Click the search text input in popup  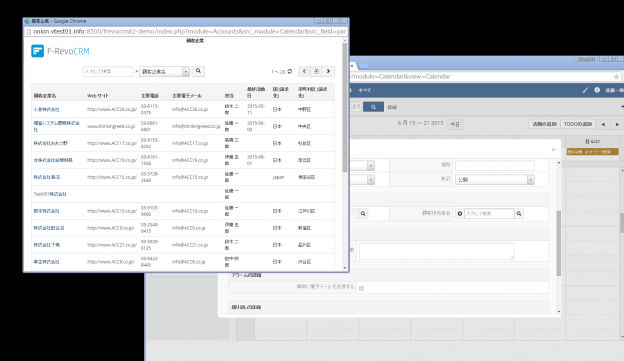107,71
